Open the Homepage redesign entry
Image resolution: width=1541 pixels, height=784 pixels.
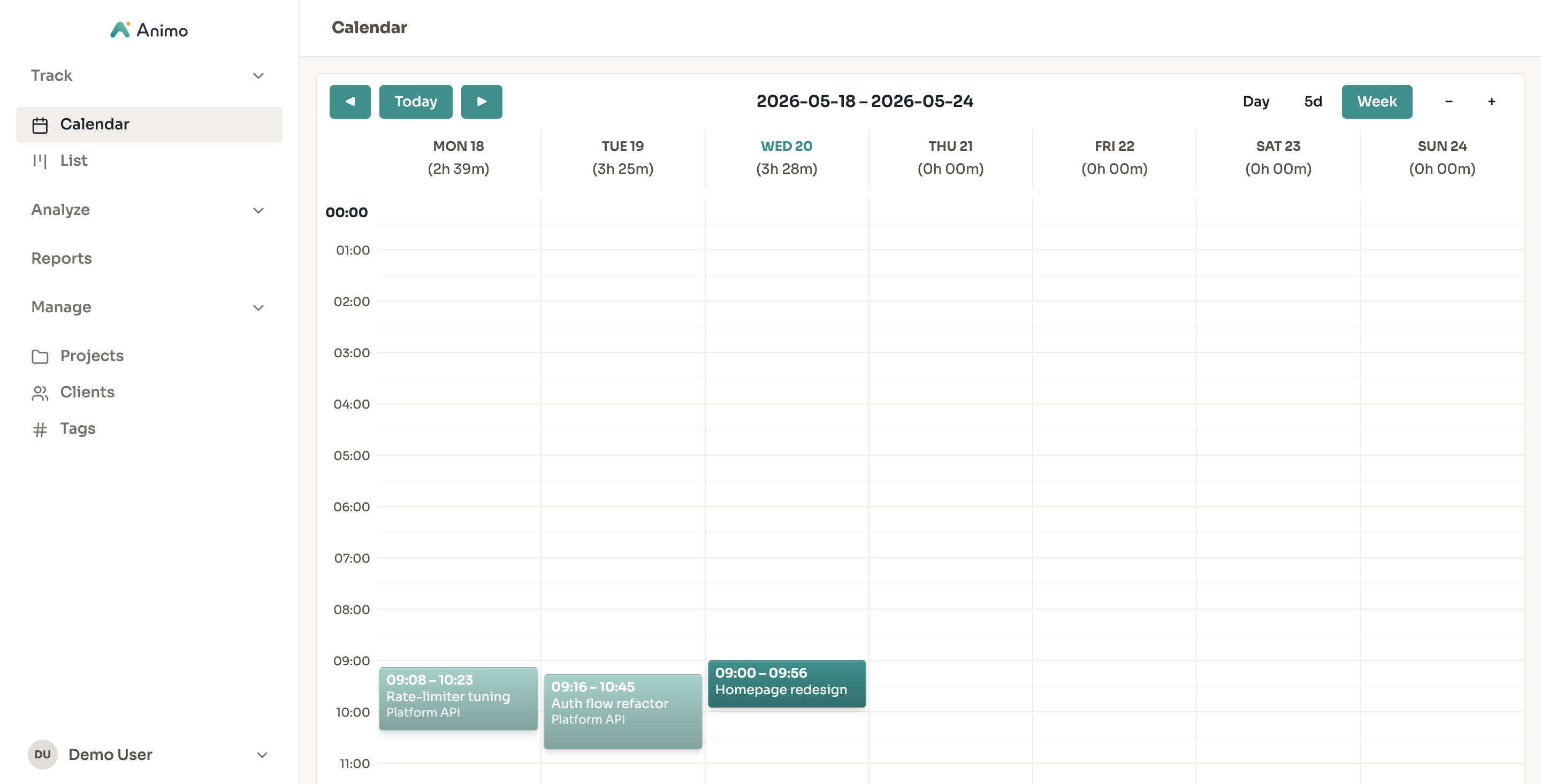(787, 684)
